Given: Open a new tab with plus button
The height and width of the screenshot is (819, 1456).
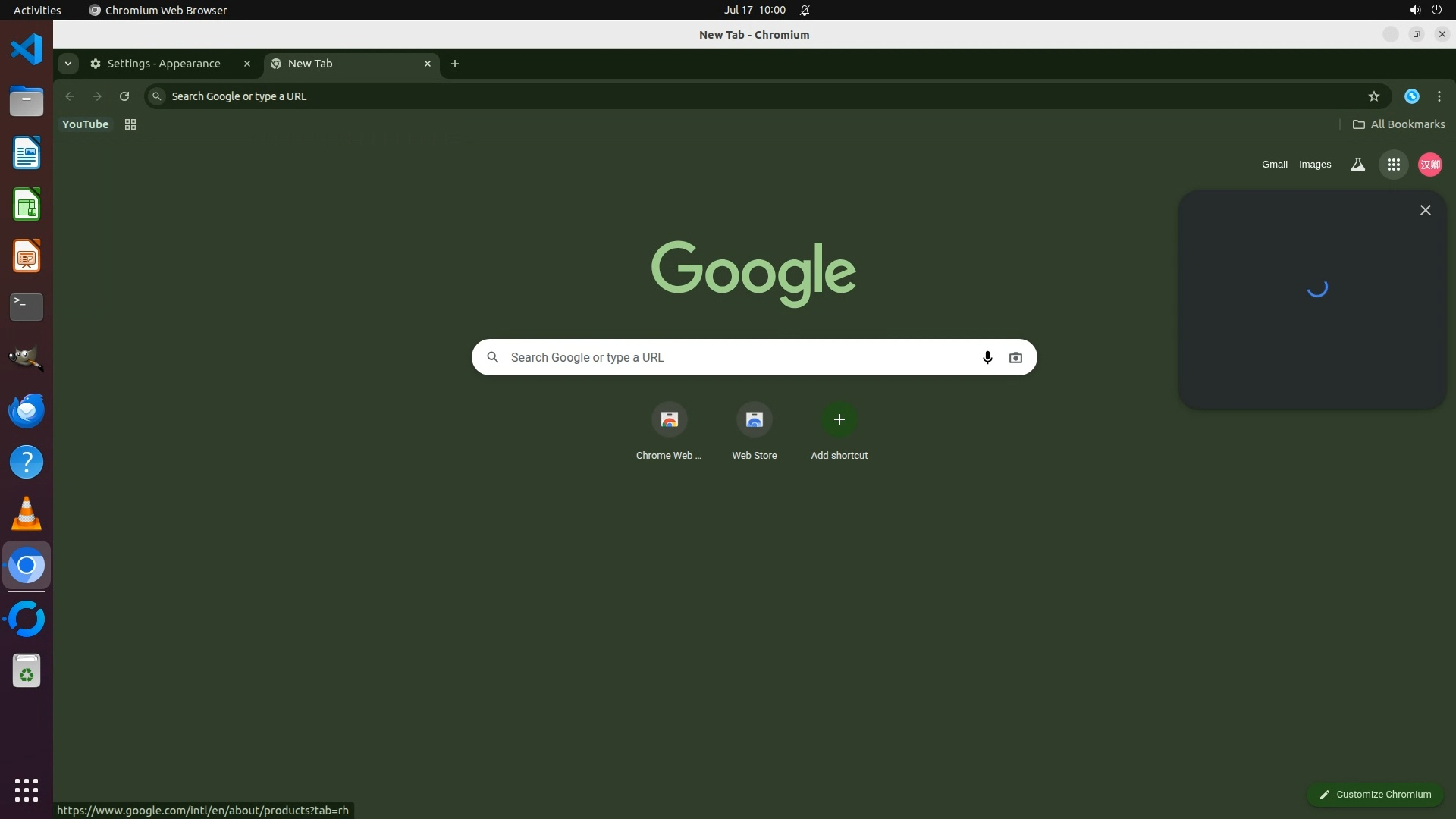Looking at the screenshot, I should coord(455,64).
